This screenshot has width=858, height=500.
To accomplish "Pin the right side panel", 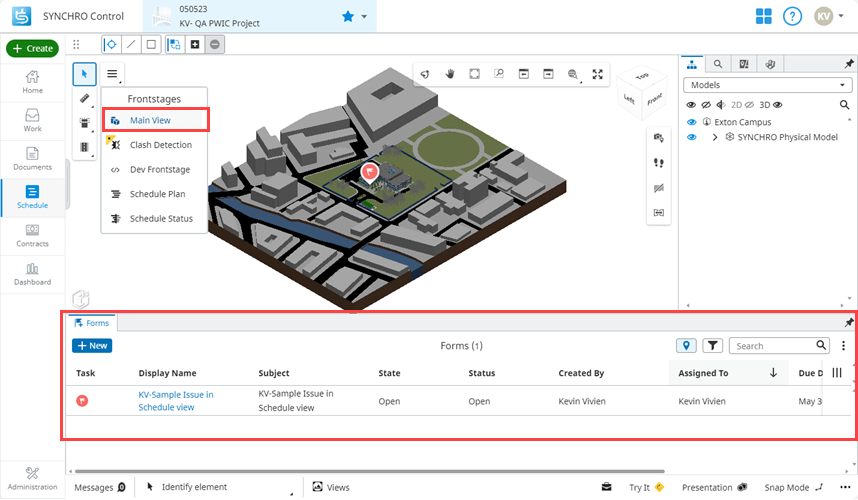I will [849, 64].
